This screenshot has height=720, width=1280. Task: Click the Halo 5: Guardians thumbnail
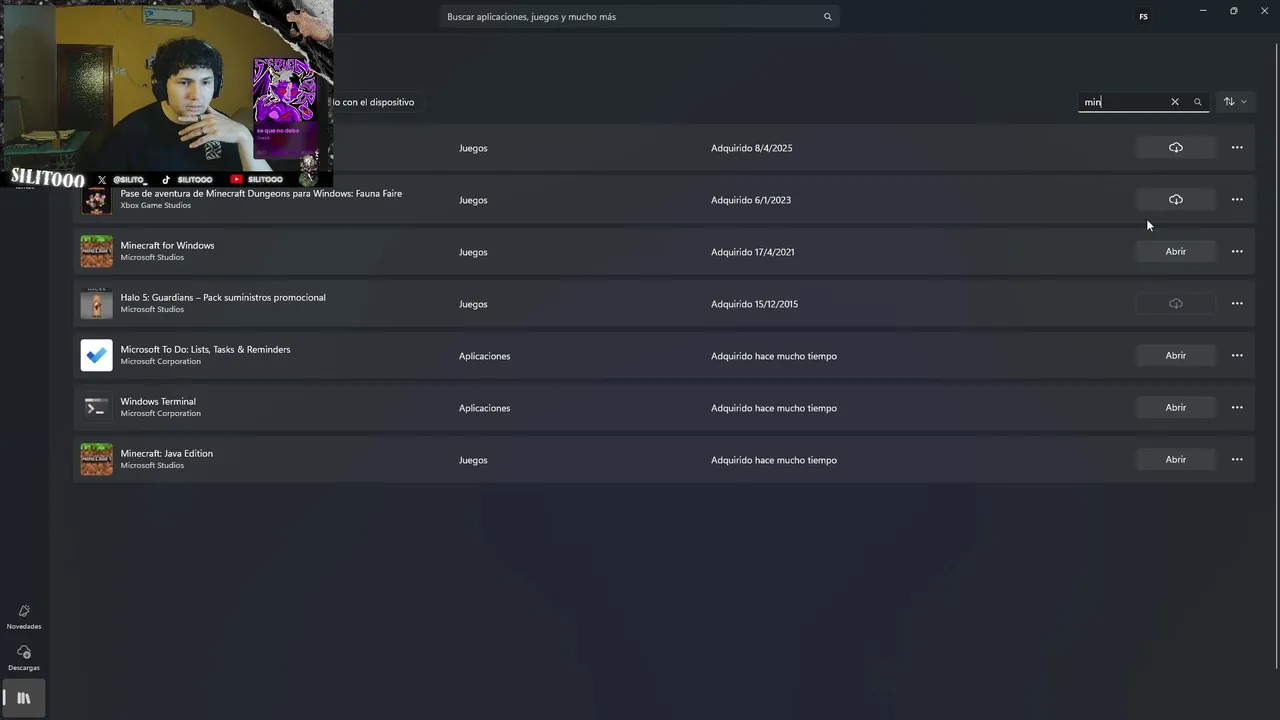click(97, 304)
